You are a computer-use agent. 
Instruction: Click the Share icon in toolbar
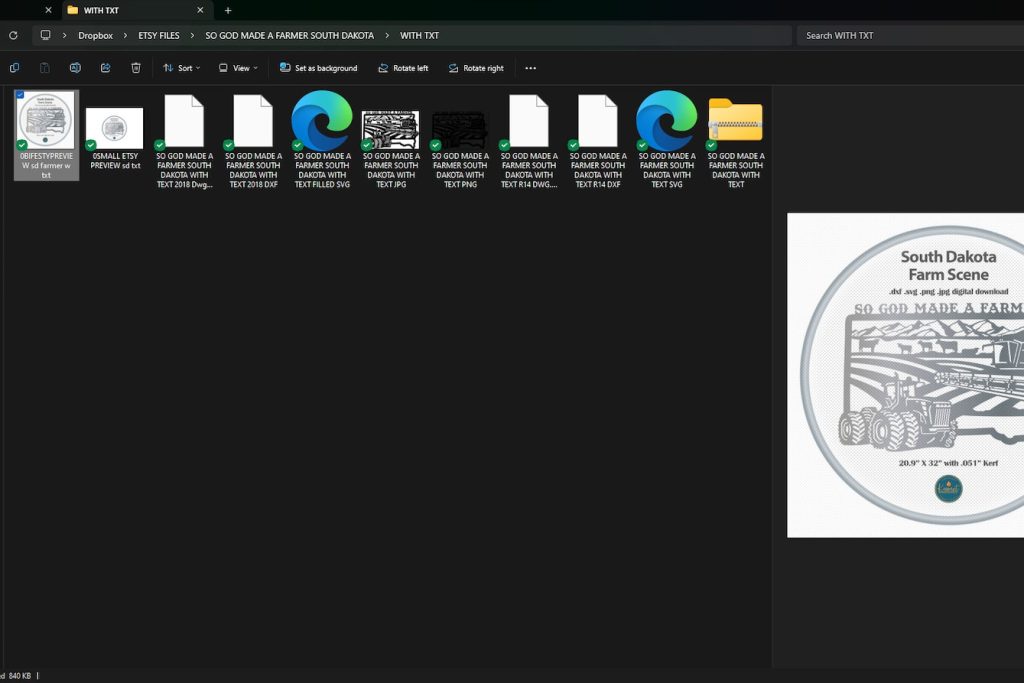pyautogui.click(x=105, y=68)
